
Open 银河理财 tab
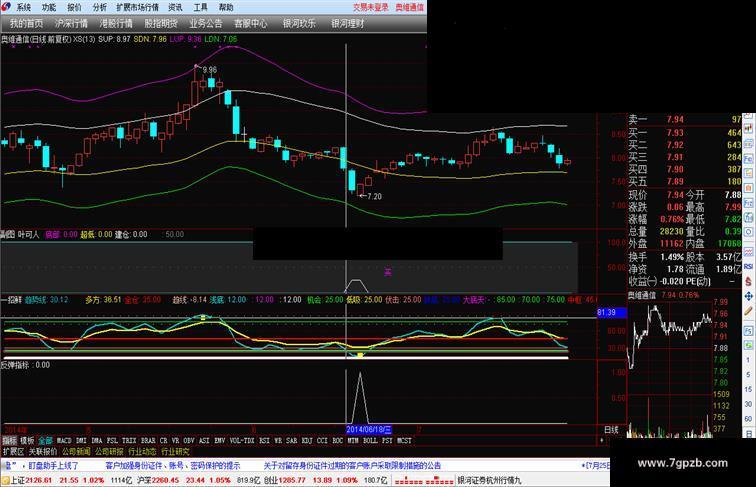coord(348,23)
